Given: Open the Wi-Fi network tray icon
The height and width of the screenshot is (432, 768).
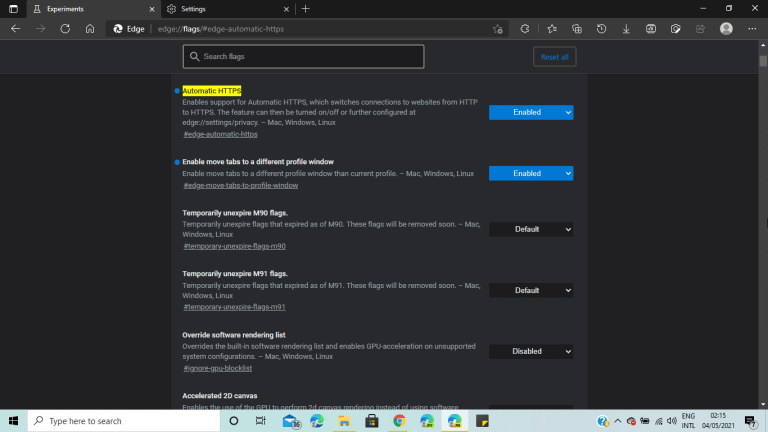Looking at the screenshot, I should [659, 421].
